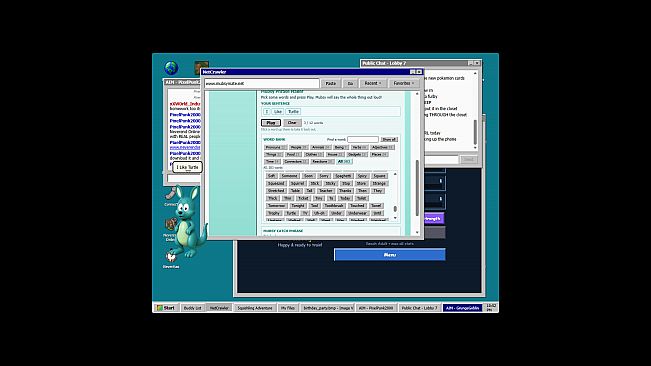Click the 'I Like Turtle' speech bubble
Screen dimensions: 651x366
tap(187, 167)
